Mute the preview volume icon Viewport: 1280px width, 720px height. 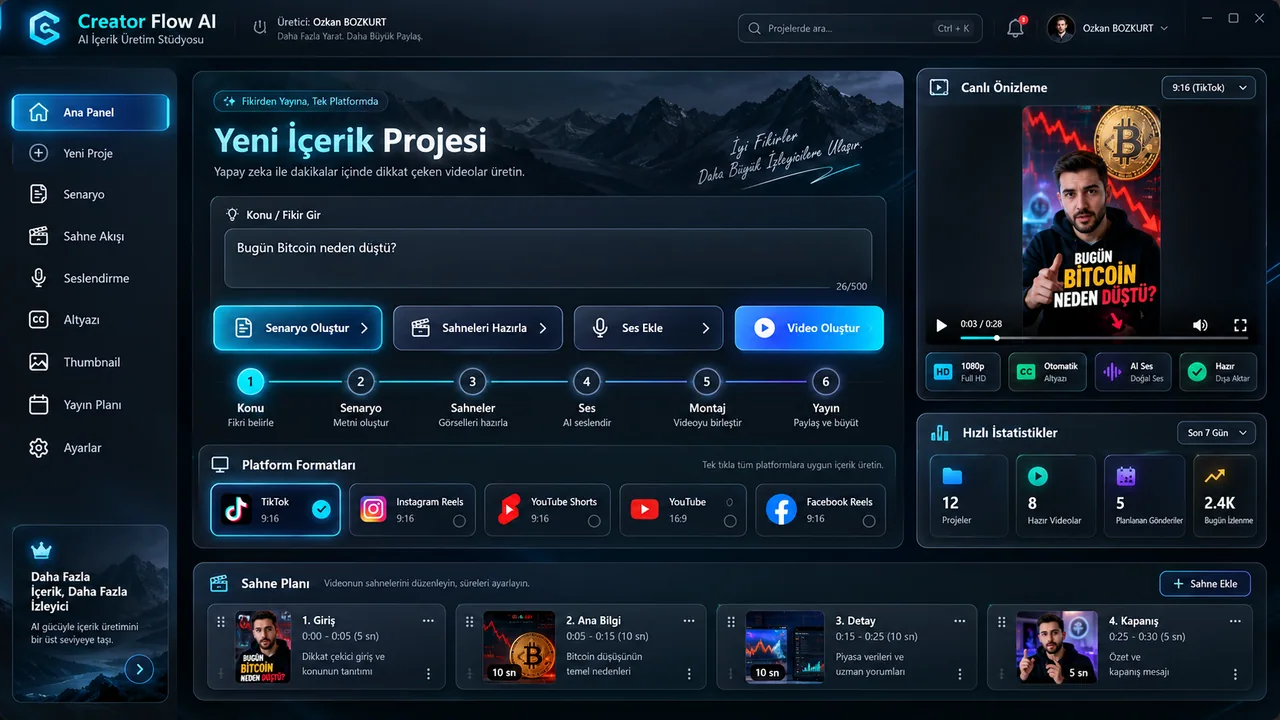pos(1200,325)
